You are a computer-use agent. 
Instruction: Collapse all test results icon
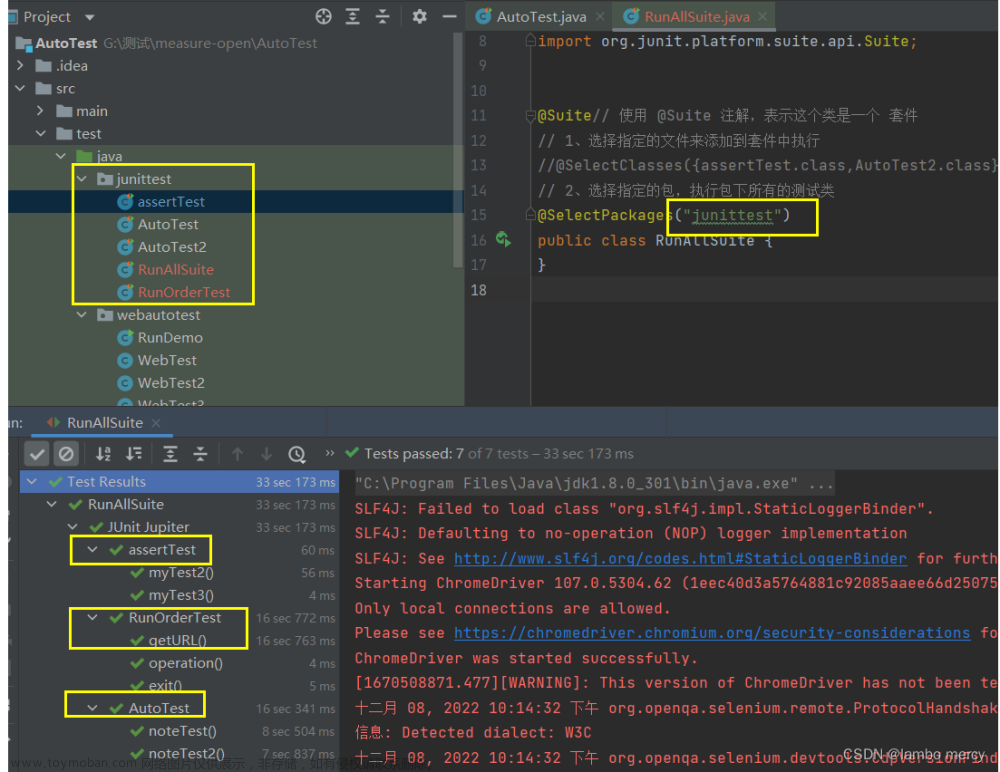click(200, 454)
